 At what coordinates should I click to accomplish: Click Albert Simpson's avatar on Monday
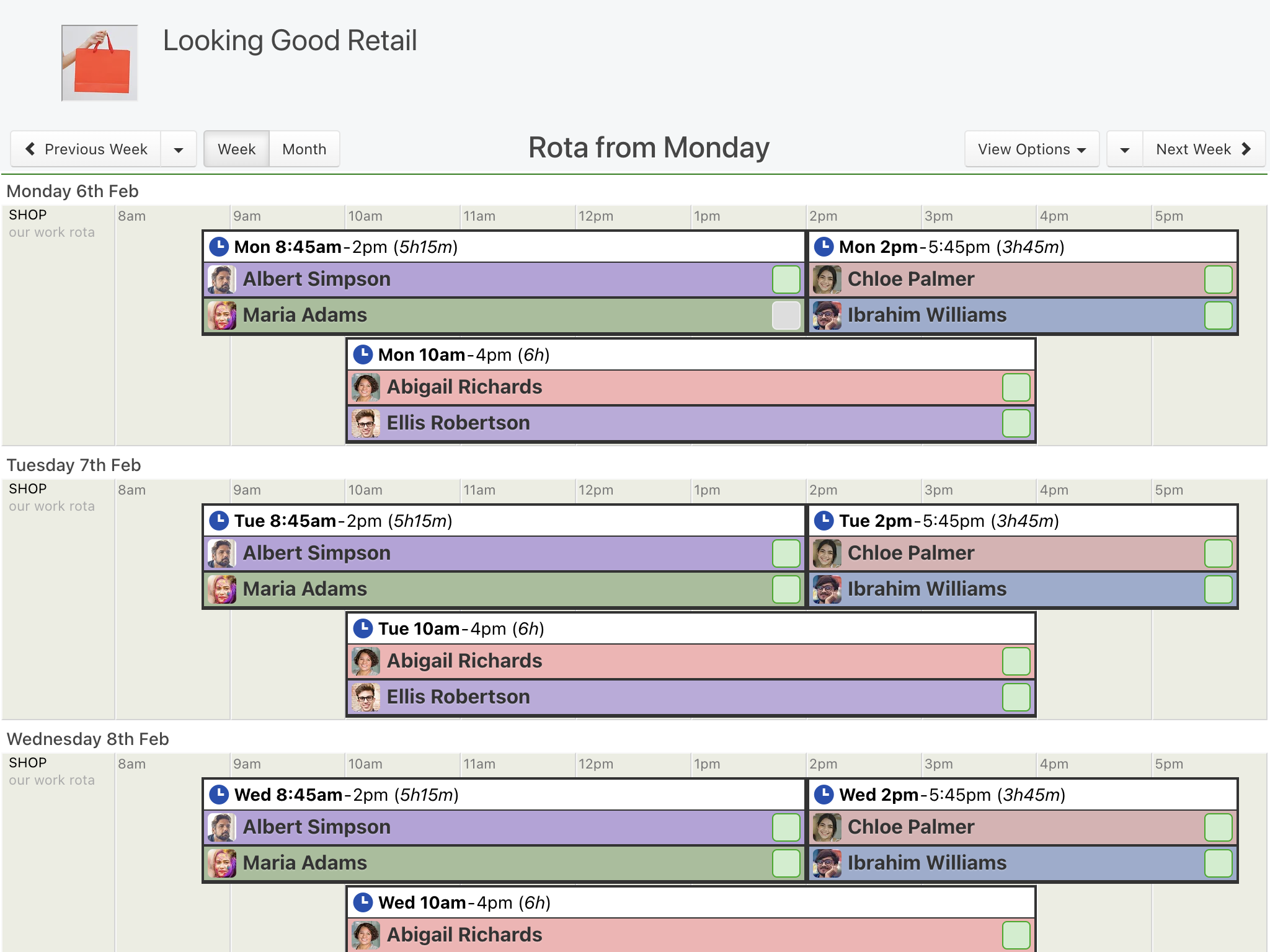click(x=222, y=280)
